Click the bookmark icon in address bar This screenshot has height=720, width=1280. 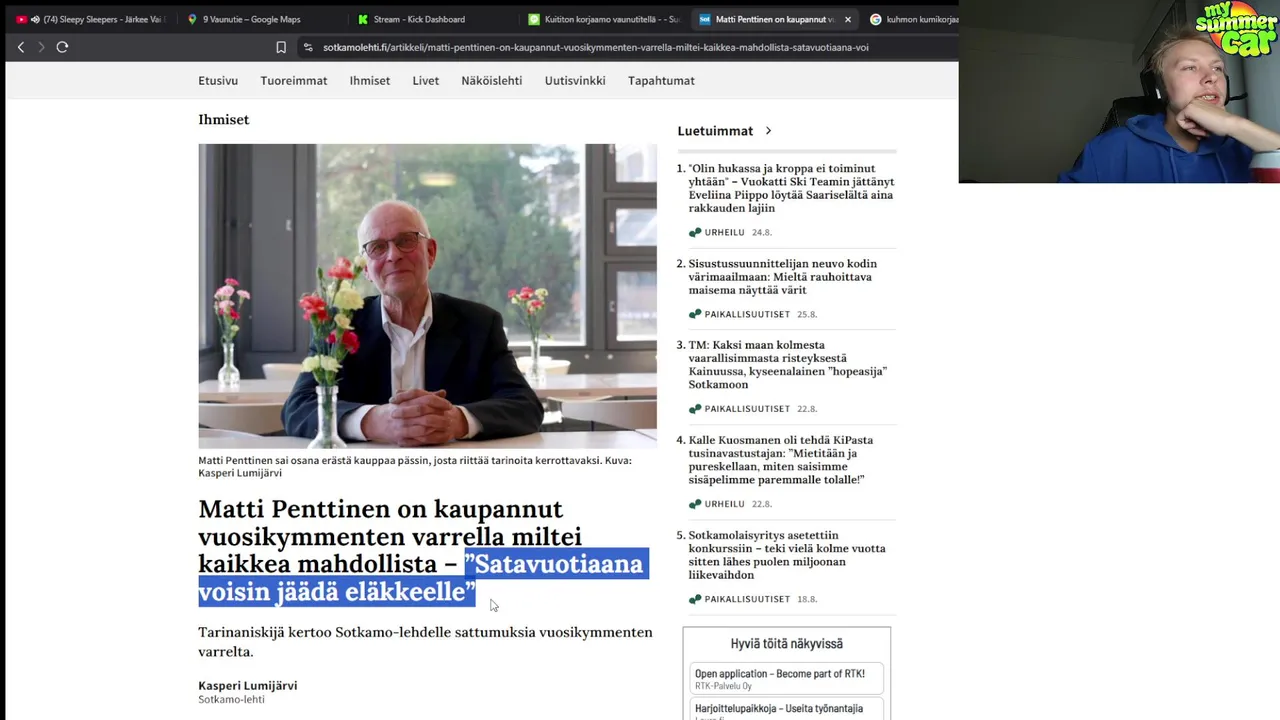[x=281, y=47]
